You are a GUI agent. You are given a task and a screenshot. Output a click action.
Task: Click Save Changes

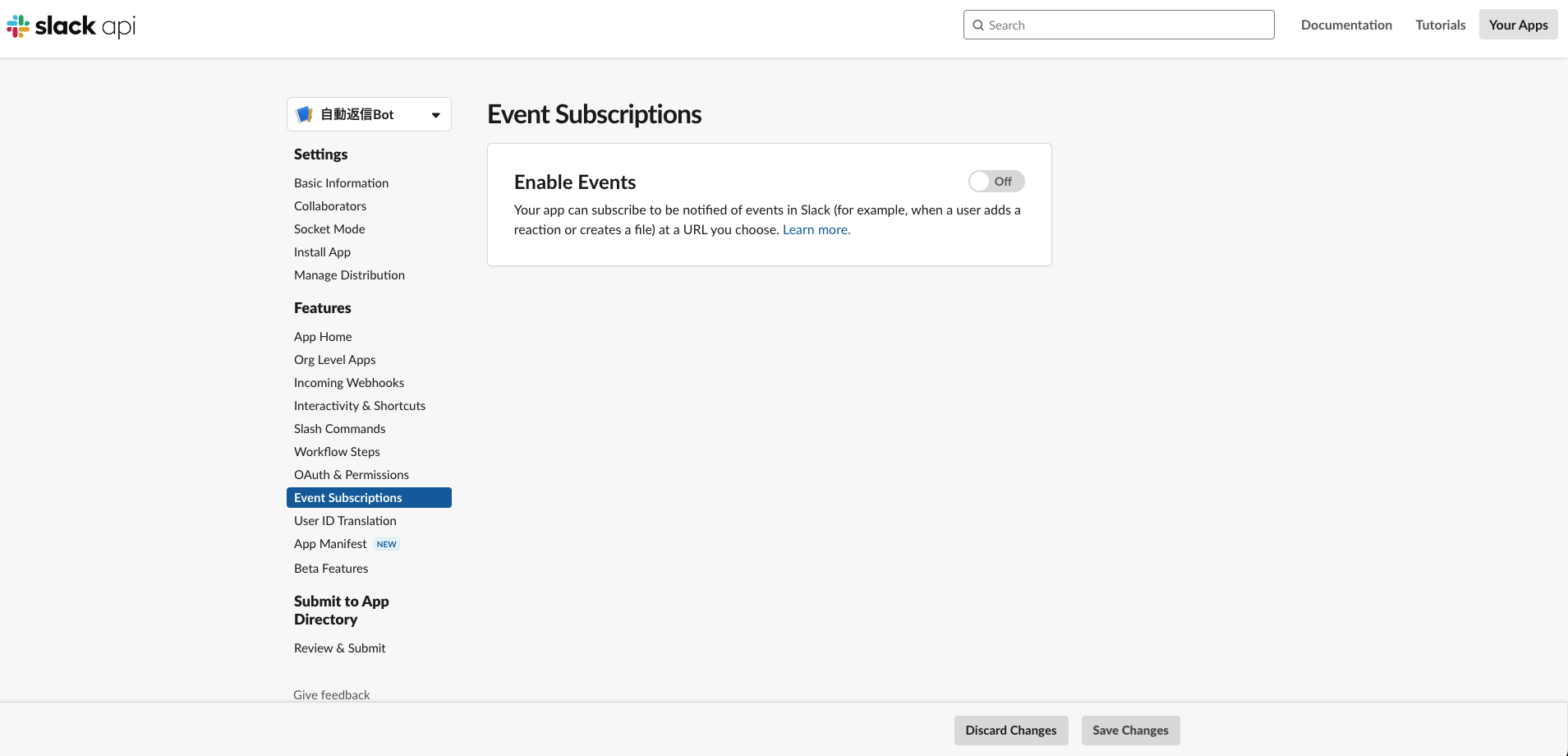click(1129, 730)
